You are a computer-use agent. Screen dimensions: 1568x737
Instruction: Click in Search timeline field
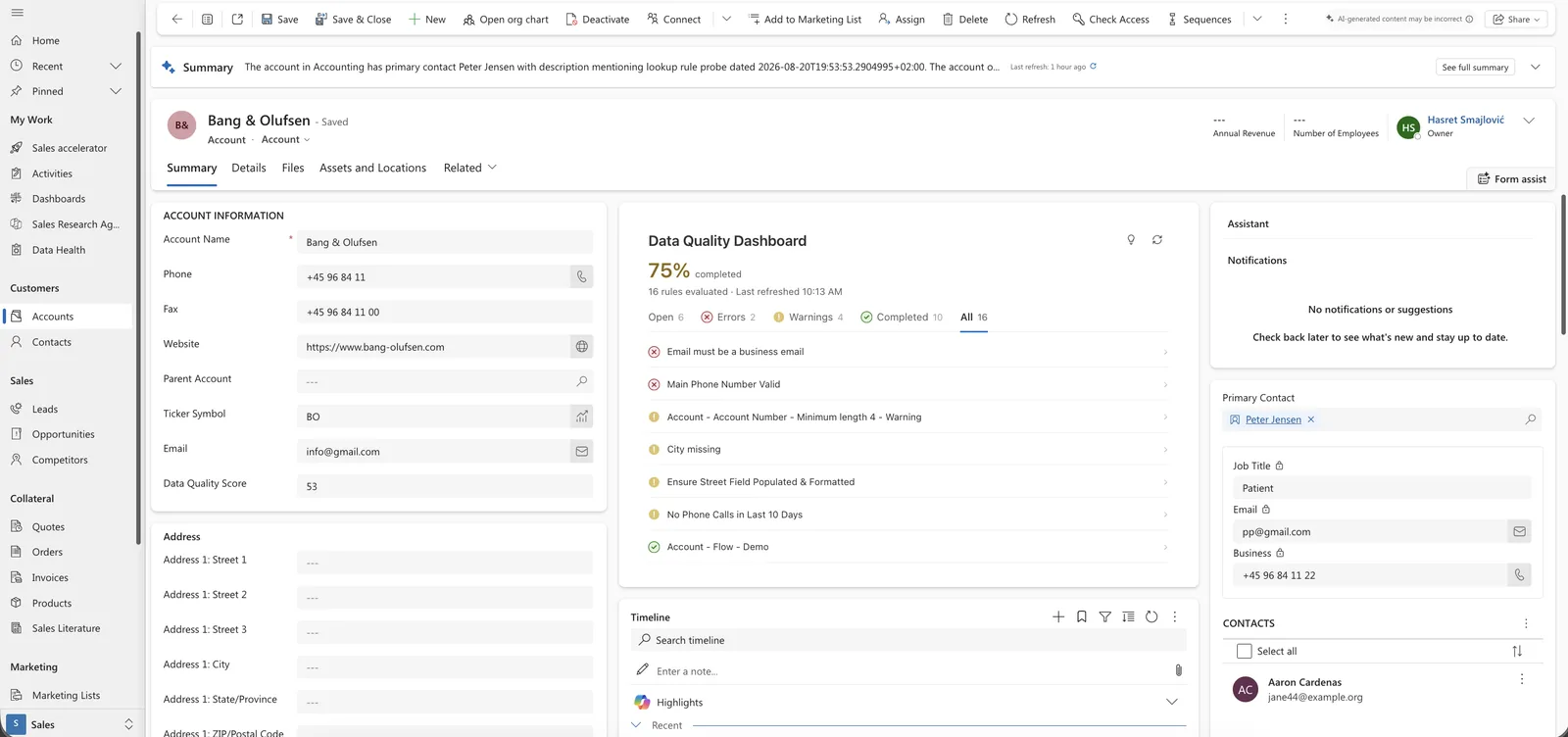tap(908, 640)
